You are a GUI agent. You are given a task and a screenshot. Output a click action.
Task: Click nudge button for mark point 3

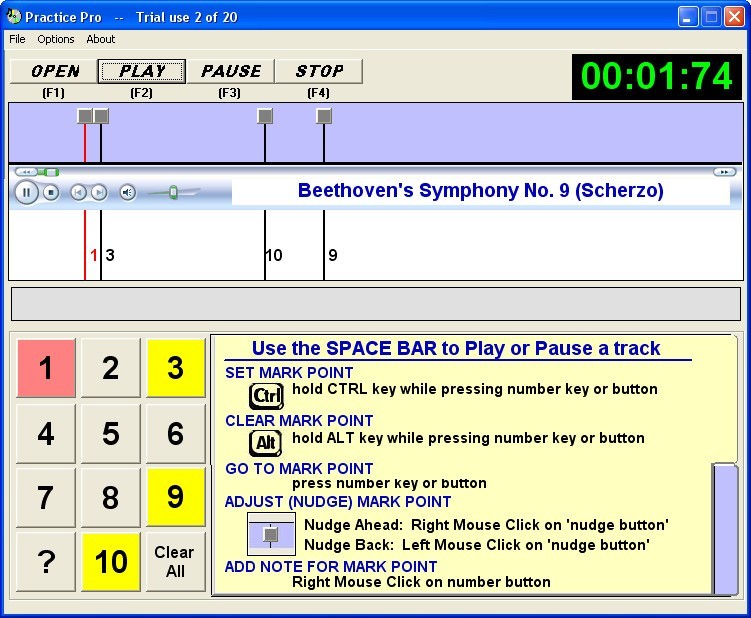101,116
